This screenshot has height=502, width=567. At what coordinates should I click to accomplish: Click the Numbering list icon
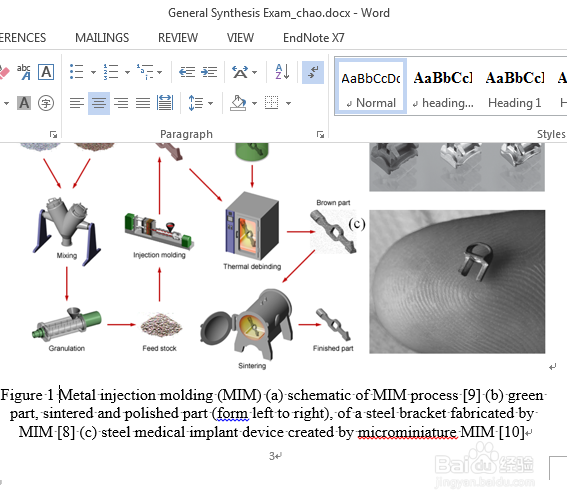[x=111, y=72]
